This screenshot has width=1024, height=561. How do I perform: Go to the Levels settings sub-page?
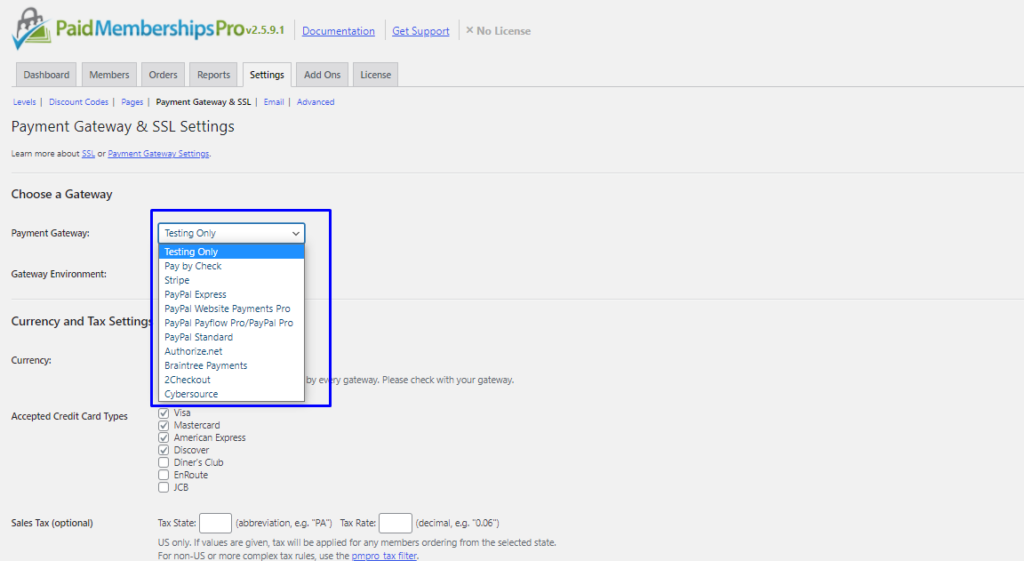point(24,102)
